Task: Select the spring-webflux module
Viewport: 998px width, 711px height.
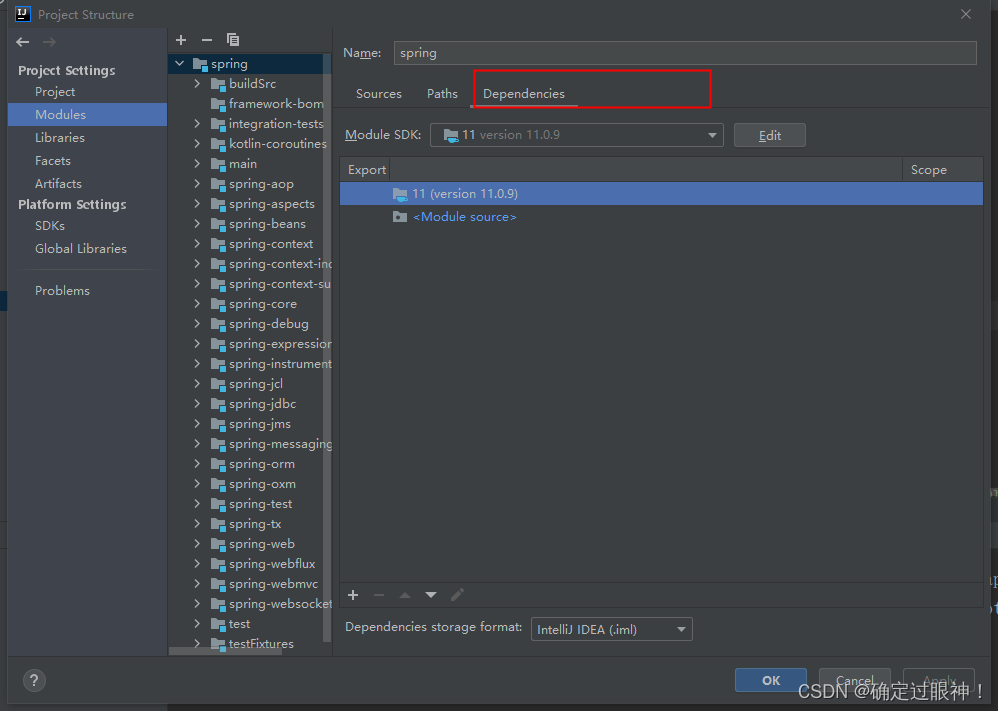Action: (x=272, y=564)
